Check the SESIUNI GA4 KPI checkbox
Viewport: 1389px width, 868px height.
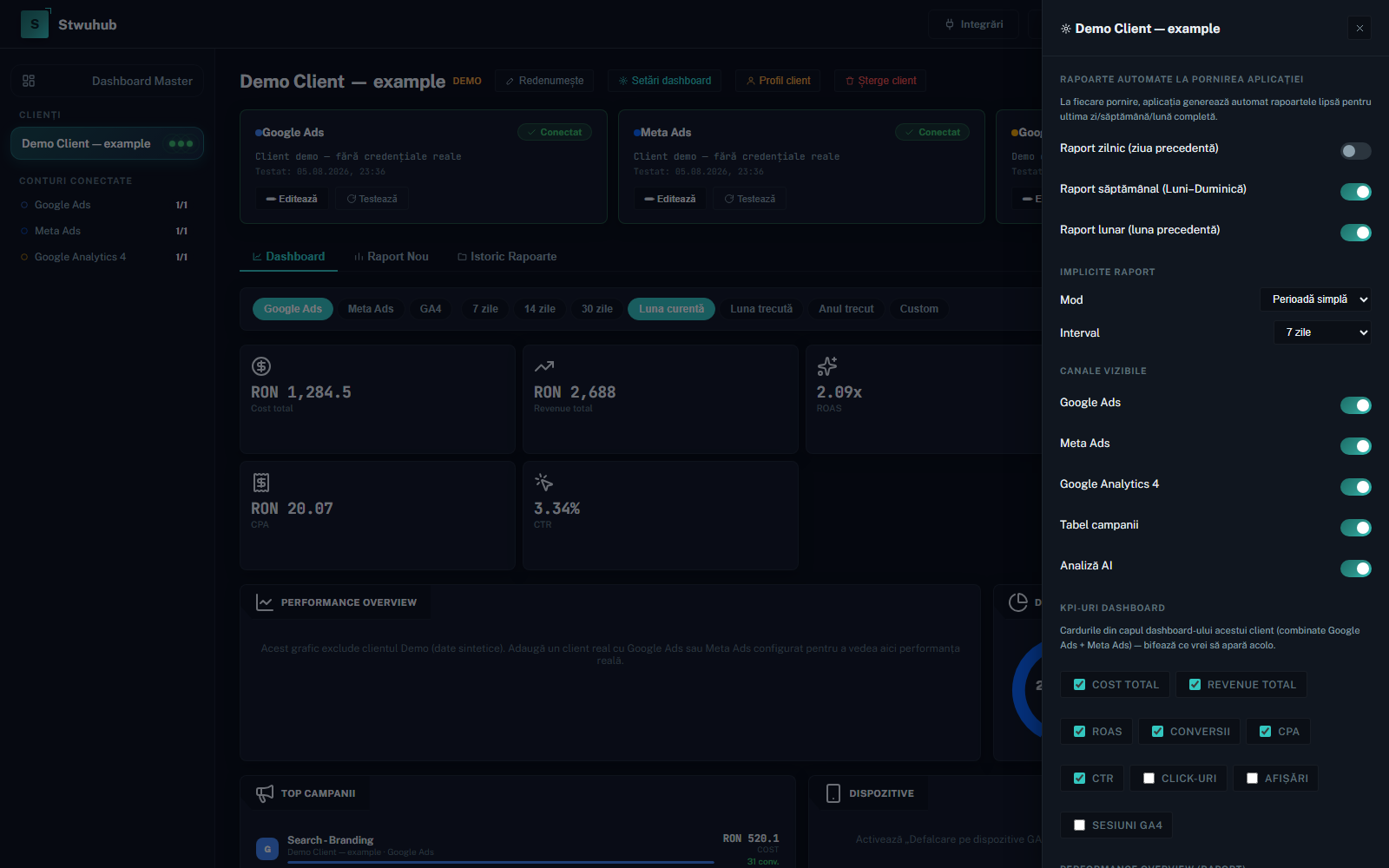pyautogui.click(x=1079, y=825)
